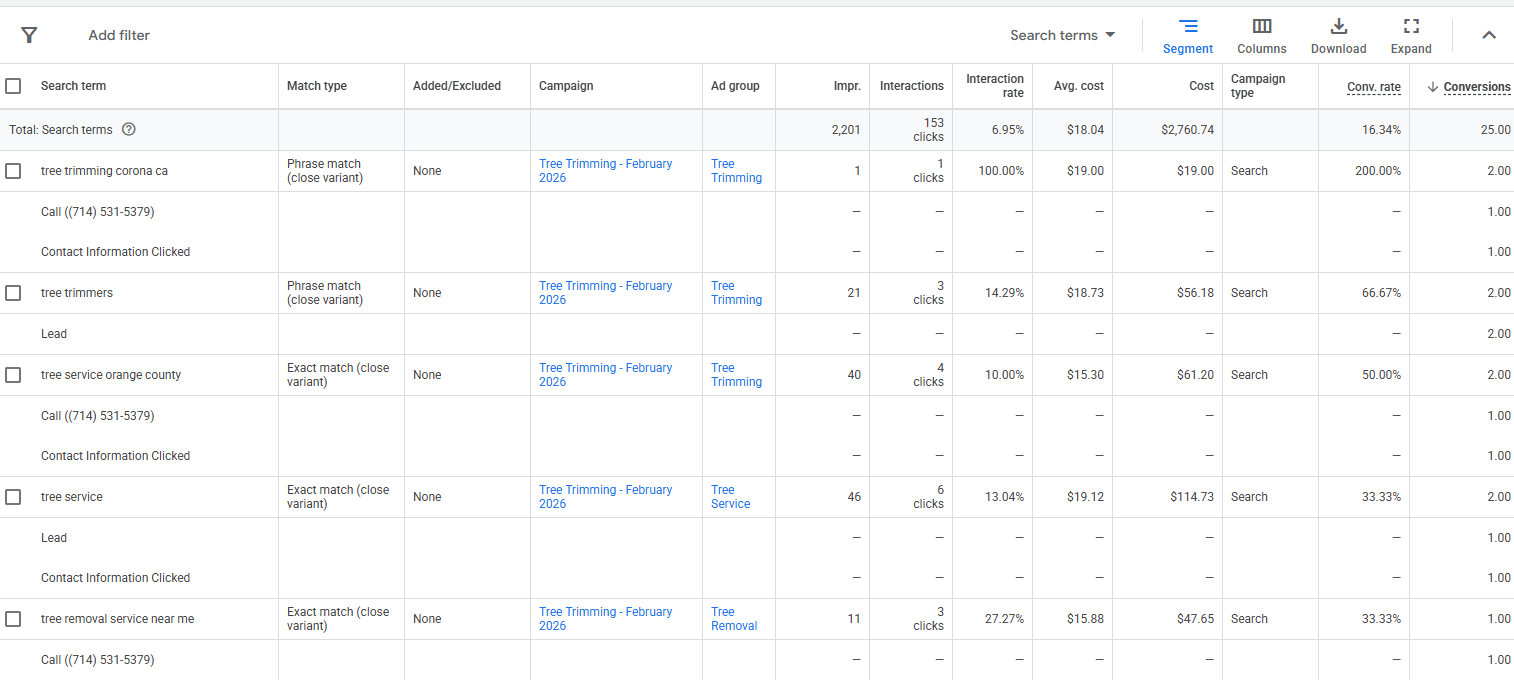
Task: Click the Lead segment under 'tree trimmers'
Action: click(x=54, y=334)
